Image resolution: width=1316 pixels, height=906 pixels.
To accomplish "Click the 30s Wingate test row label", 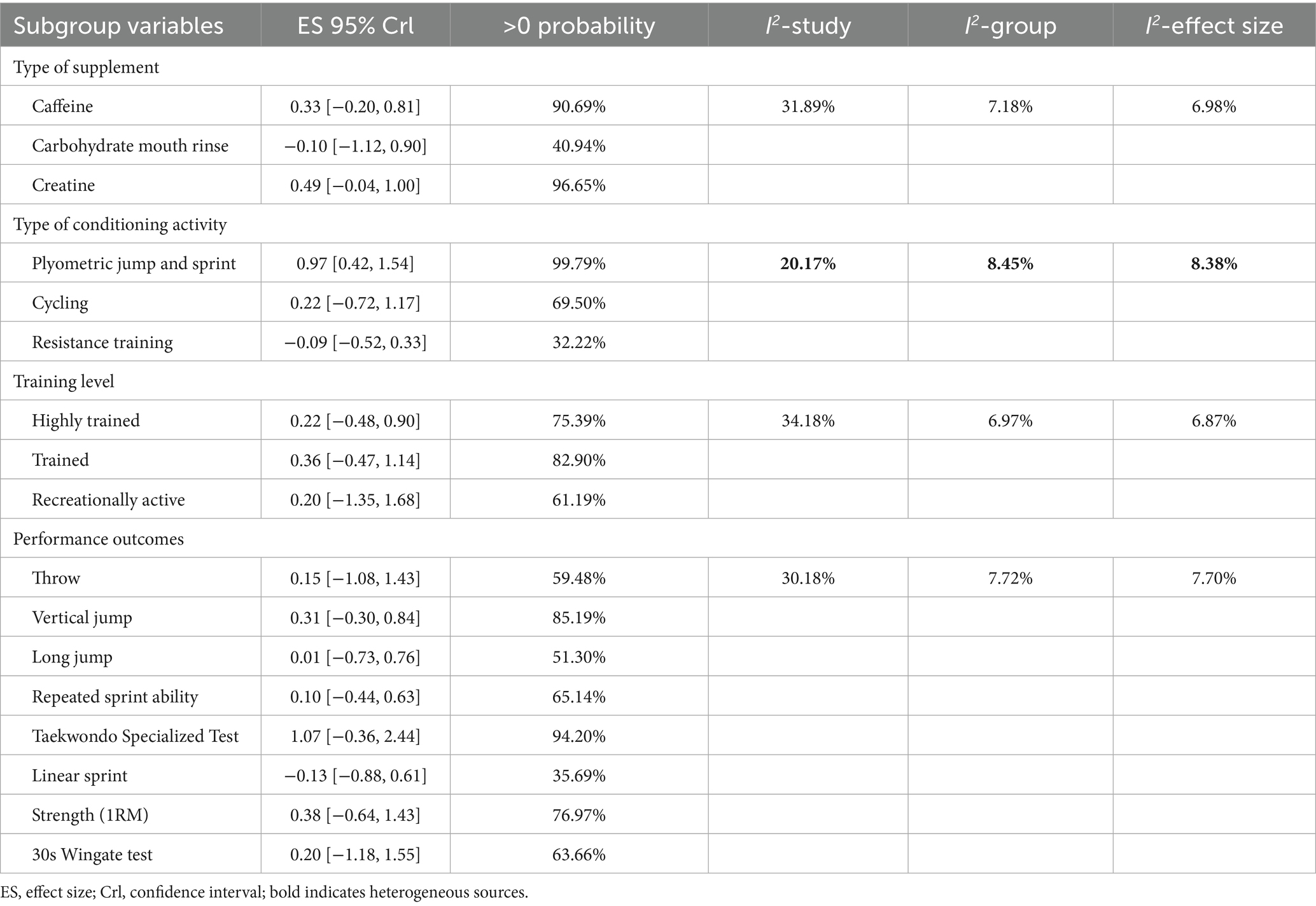I will (92, 854).
